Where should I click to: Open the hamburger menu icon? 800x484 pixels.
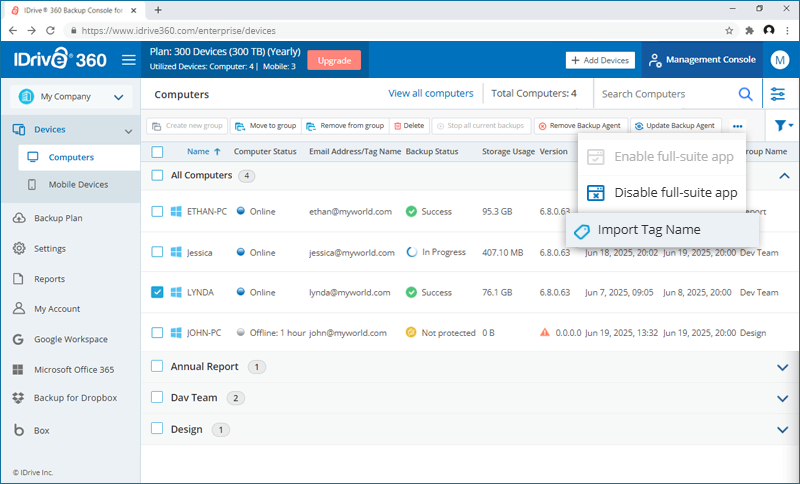[129, 60]
